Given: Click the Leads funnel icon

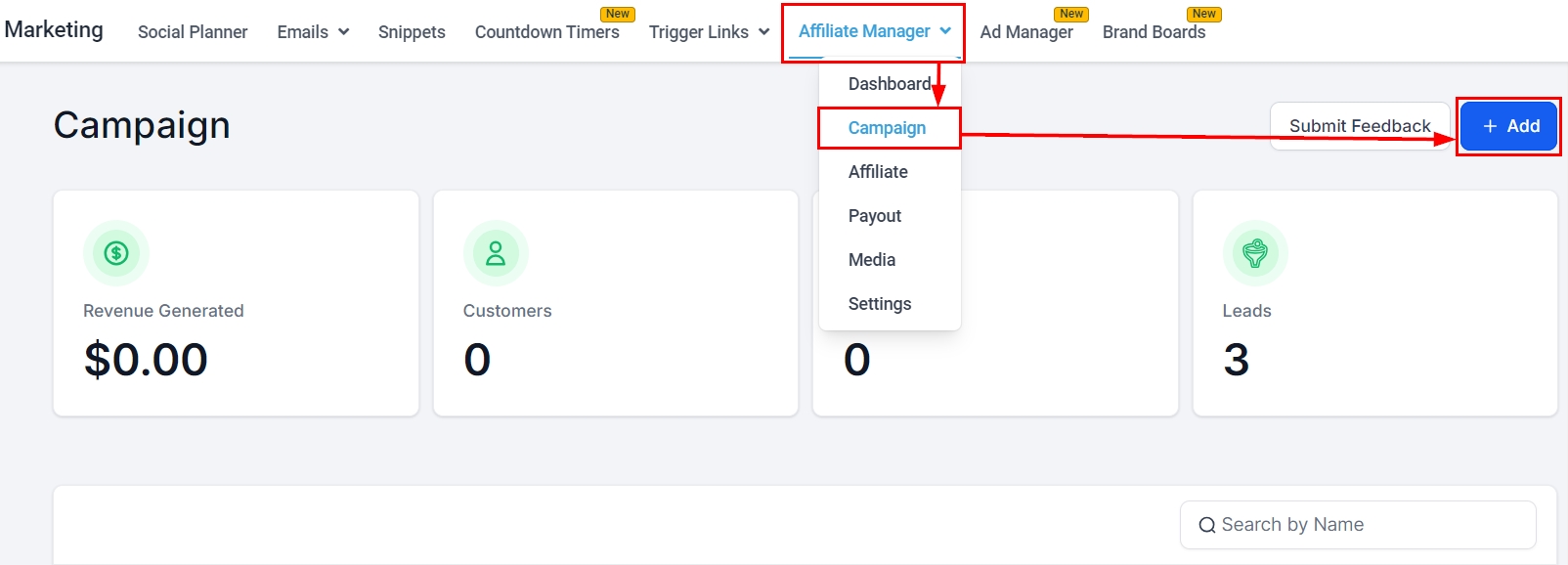Looking at the screenshot, I should coord(1255,253).
